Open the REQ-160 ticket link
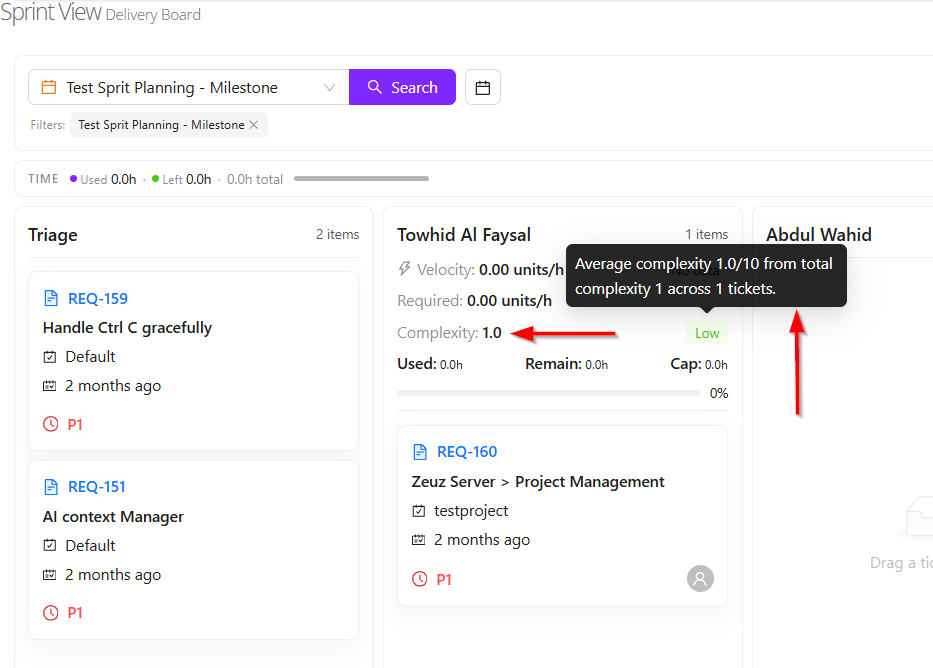Image resolution: width=933 pixels, height=668 pixels. click(x=467, y=452)
